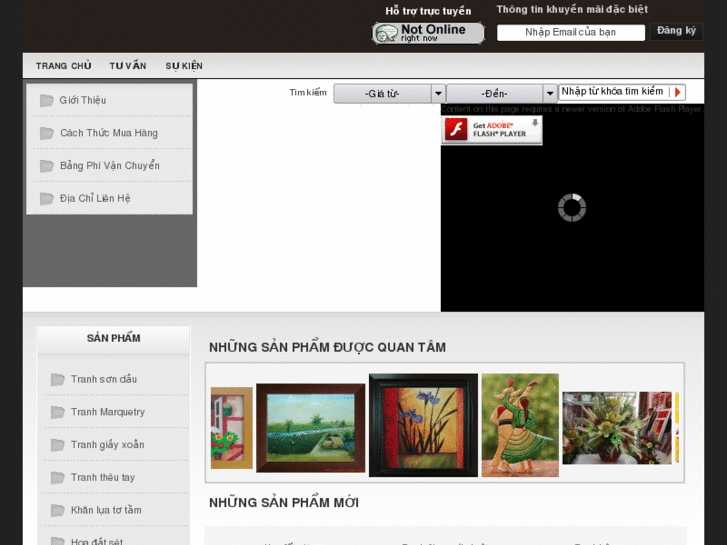Click the Đăng ký subscribe button
Image resolution: width=727 pixels, height=545 pixels.
pyautogui.click(x=676, y=31)
